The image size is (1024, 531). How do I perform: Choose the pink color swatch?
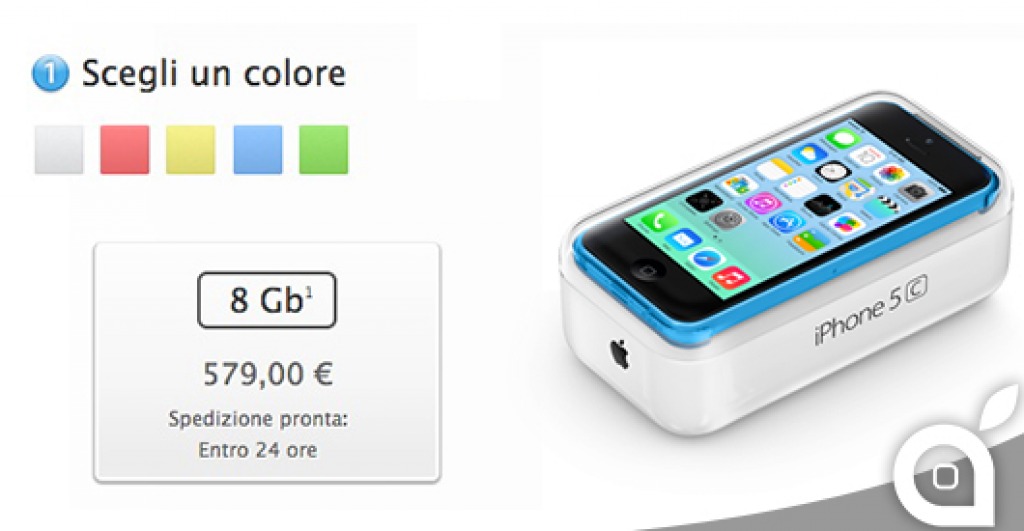(x=125, y=150)
